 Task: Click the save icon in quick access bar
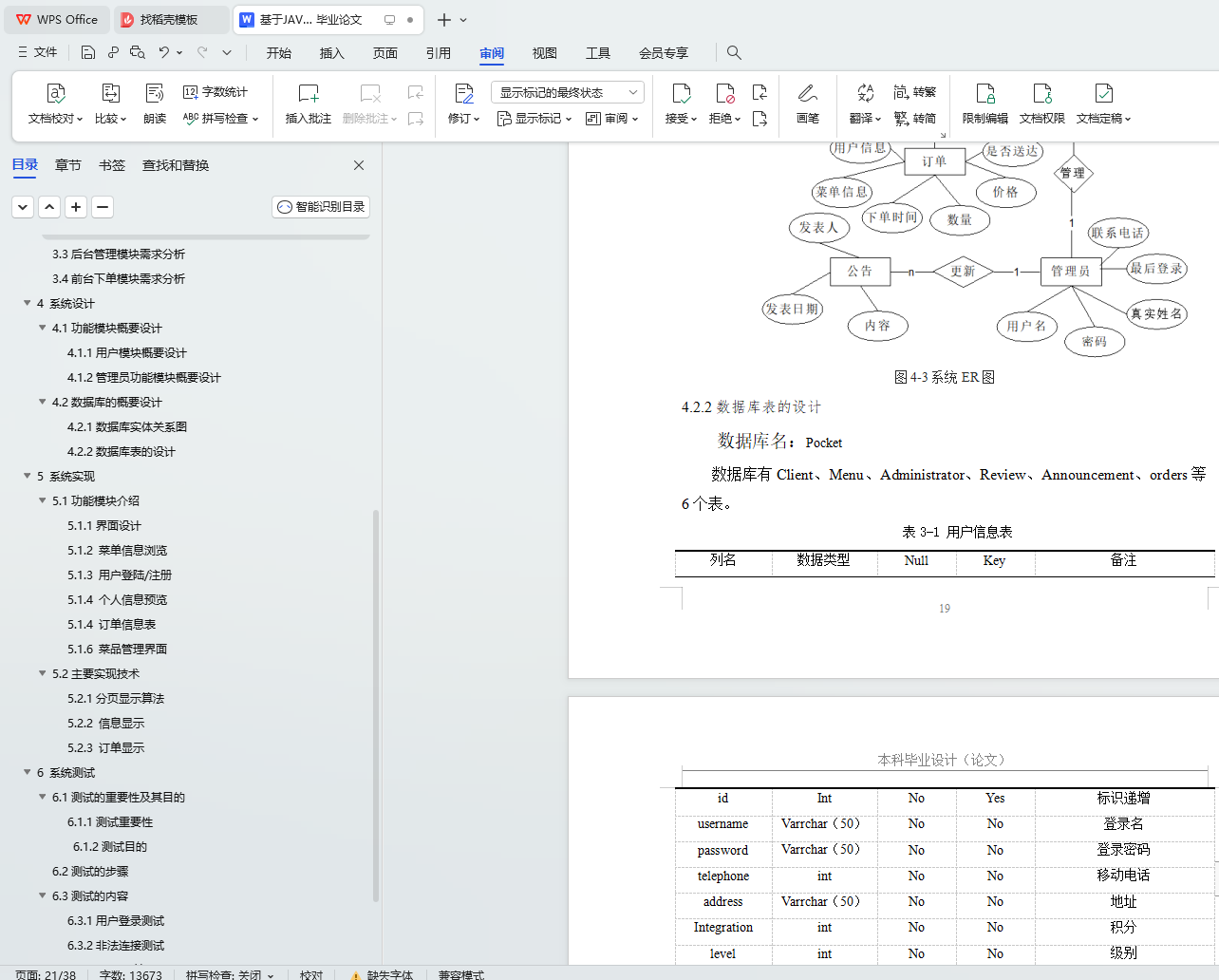pos(88,52)
